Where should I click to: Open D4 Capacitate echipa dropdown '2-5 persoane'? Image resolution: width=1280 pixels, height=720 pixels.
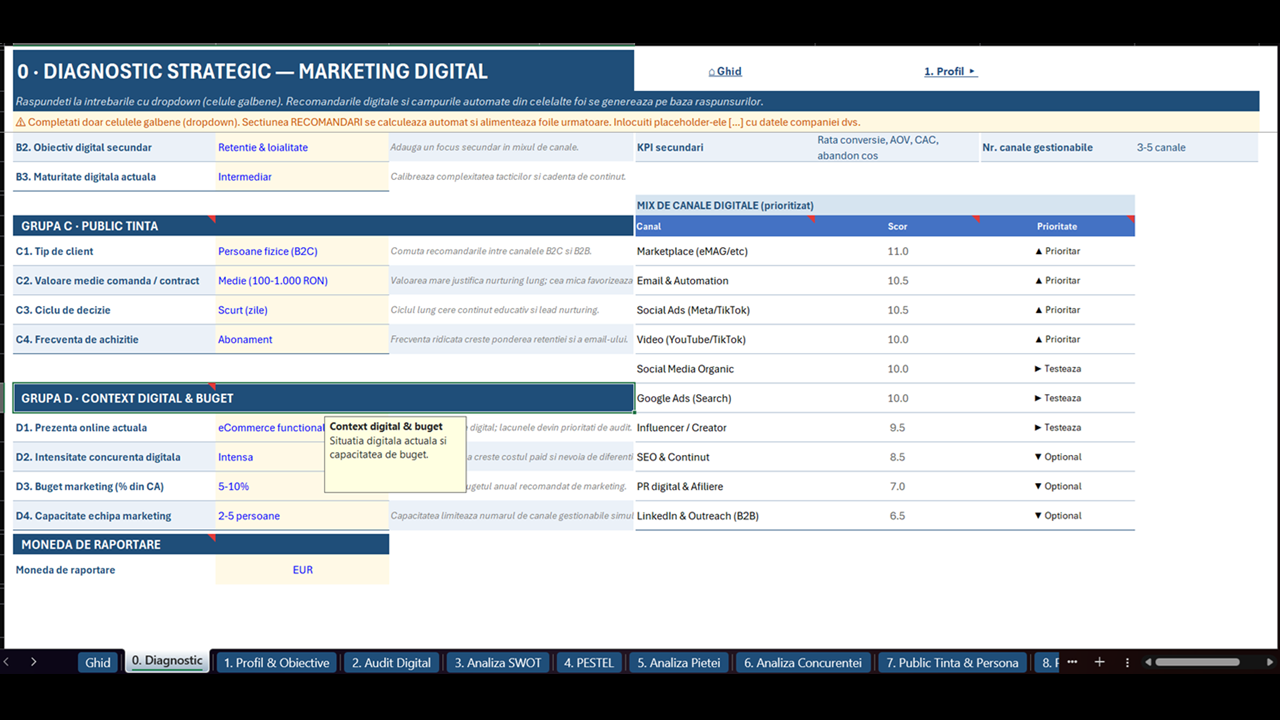point(302,516)
